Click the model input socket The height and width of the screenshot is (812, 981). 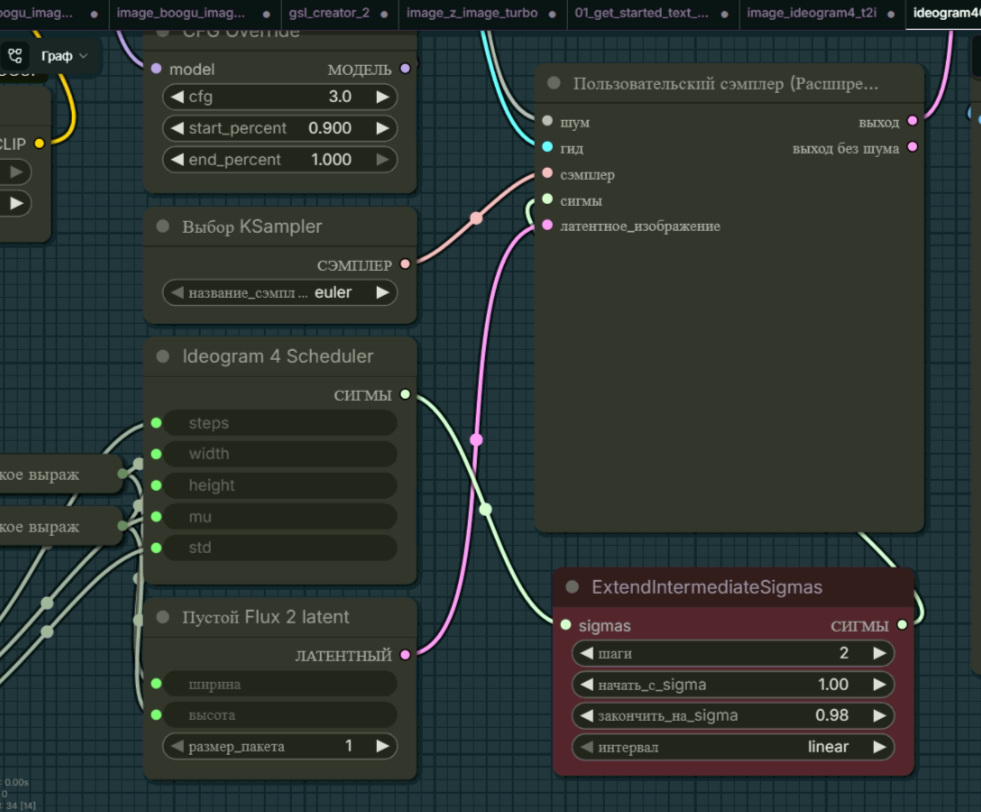pyautogui.click(x=156, y=68)
